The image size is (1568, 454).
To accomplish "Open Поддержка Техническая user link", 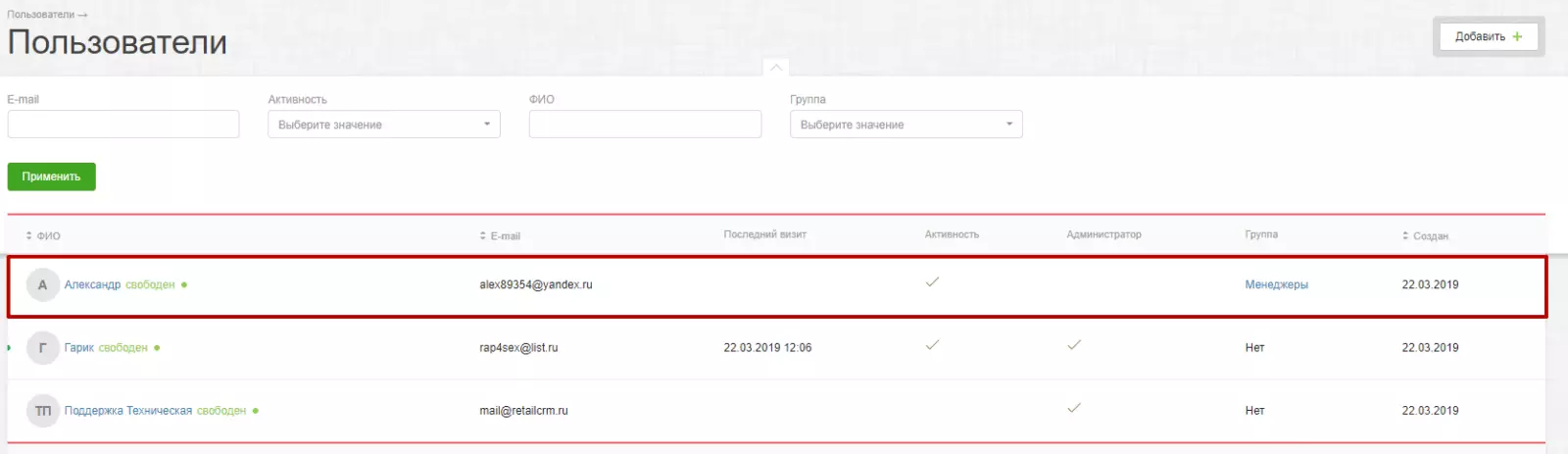I will point(128,410).
